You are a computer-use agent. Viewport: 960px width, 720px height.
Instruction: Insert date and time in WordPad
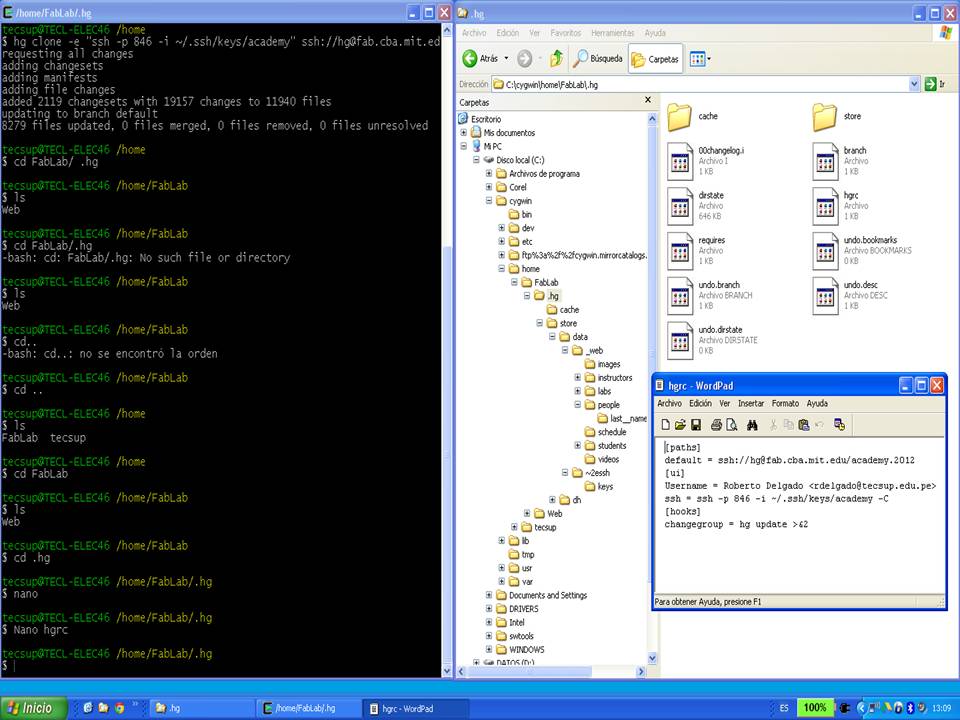[x=839, y=425]
